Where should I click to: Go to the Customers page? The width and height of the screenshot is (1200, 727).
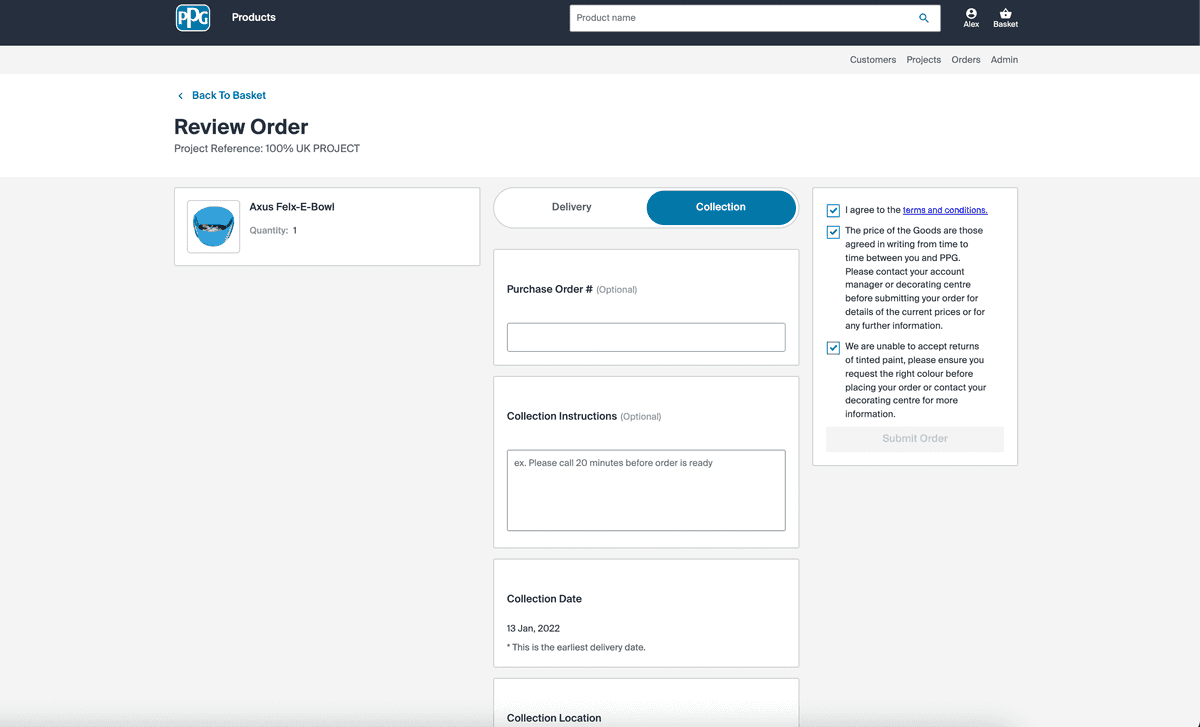point(872,60)
